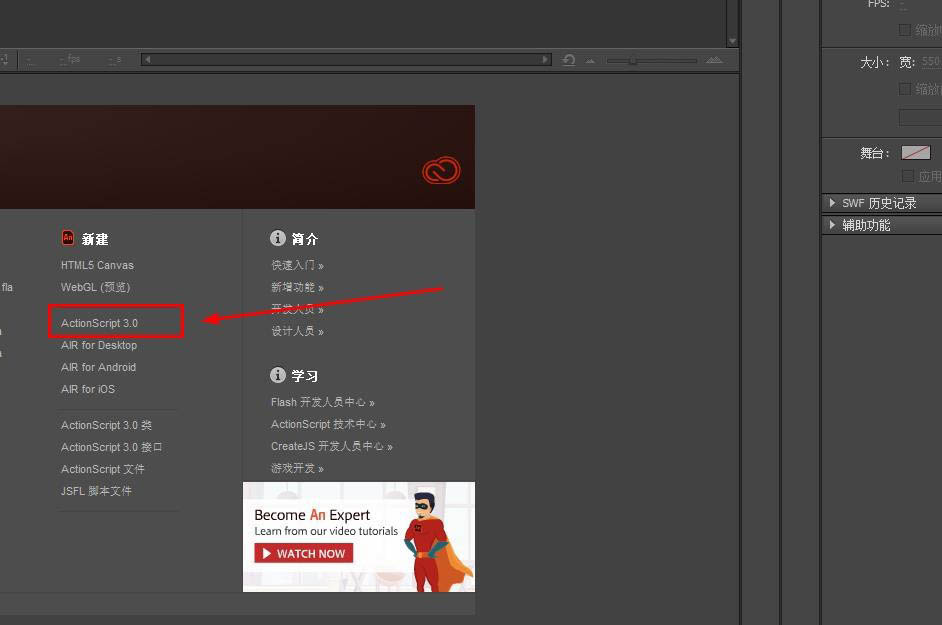Enable the 应用 checkbox under stage color
942x625 pixels.
908,175
